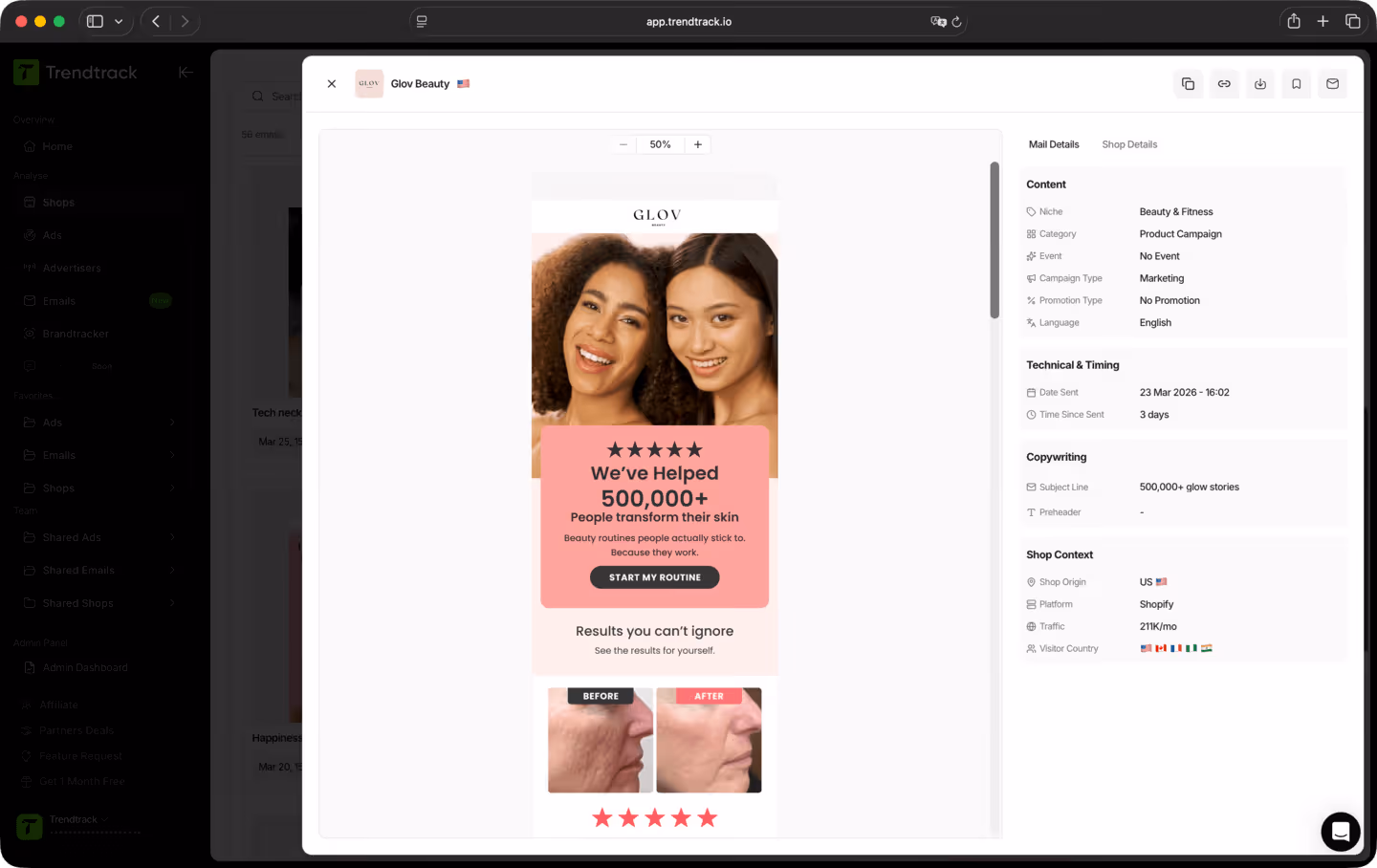Collapse the sidebar with the arrow toggle

click(185, 72)
